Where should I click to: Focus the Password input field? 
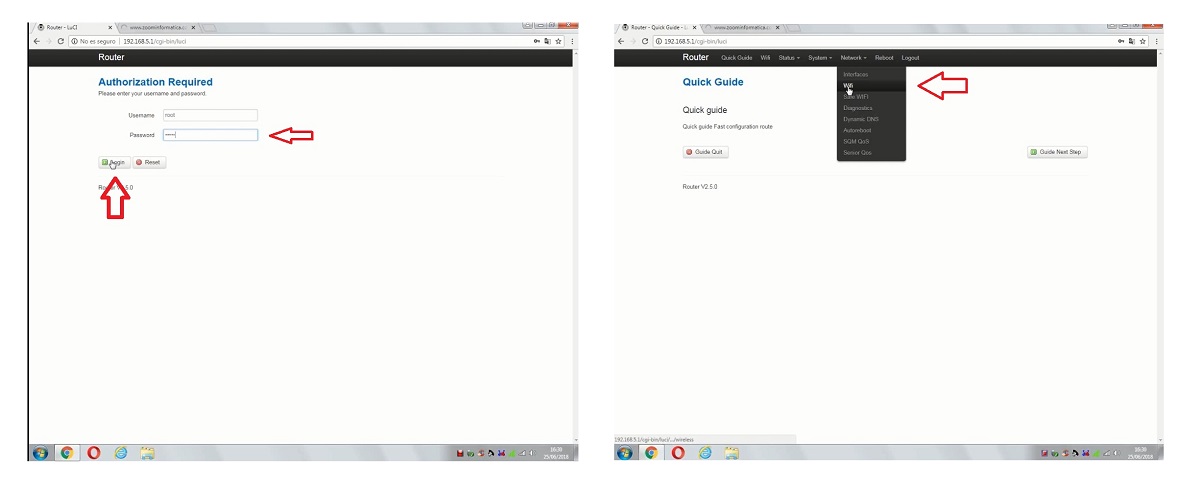coord(210,135)
